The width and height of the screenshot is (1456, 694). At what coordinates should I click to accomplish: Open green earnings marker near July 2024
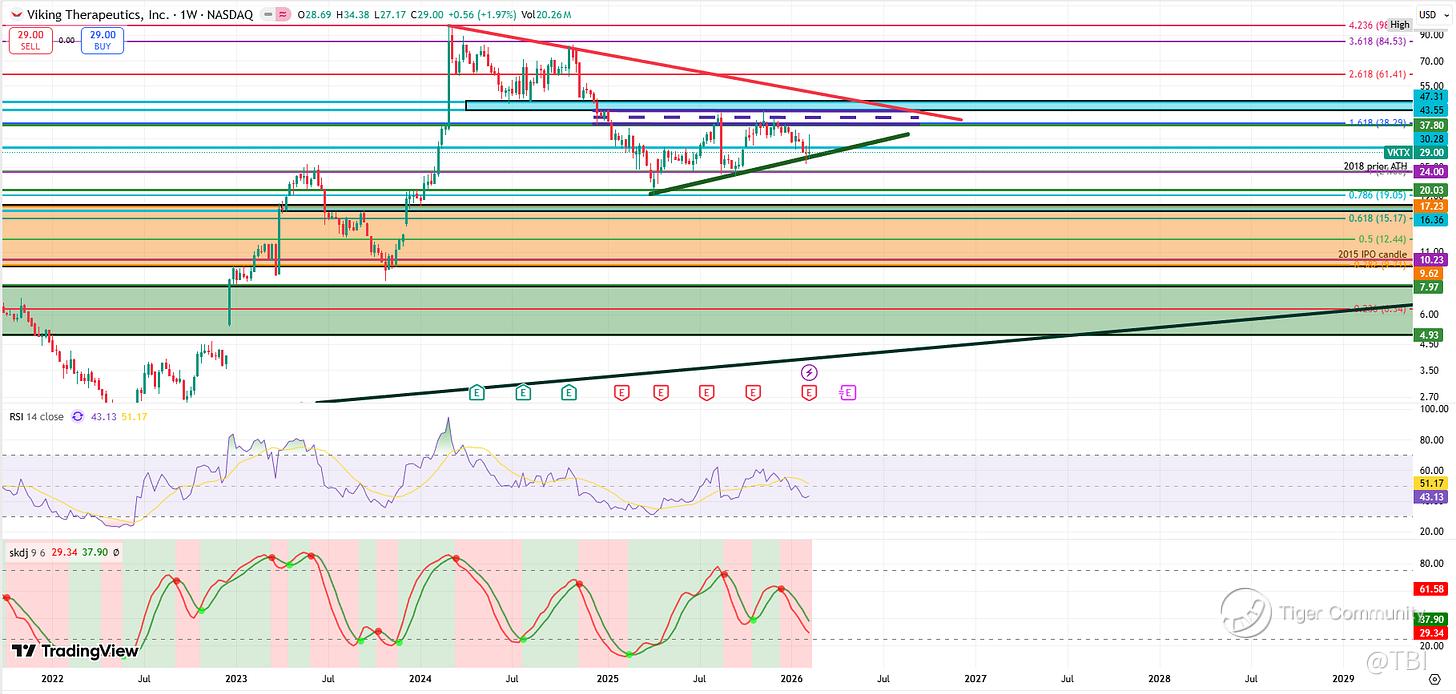(x=523, y=393)
